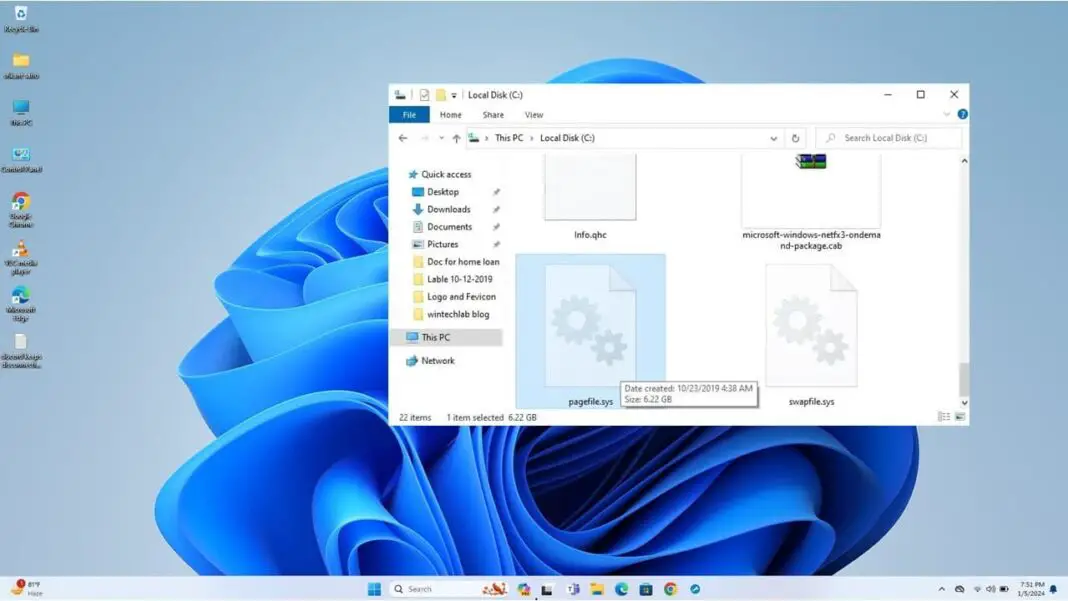This screenshot has height=601, width=1068.
Task: Open file Properties from the Quick Access toolbar
Action: [424, 94]
